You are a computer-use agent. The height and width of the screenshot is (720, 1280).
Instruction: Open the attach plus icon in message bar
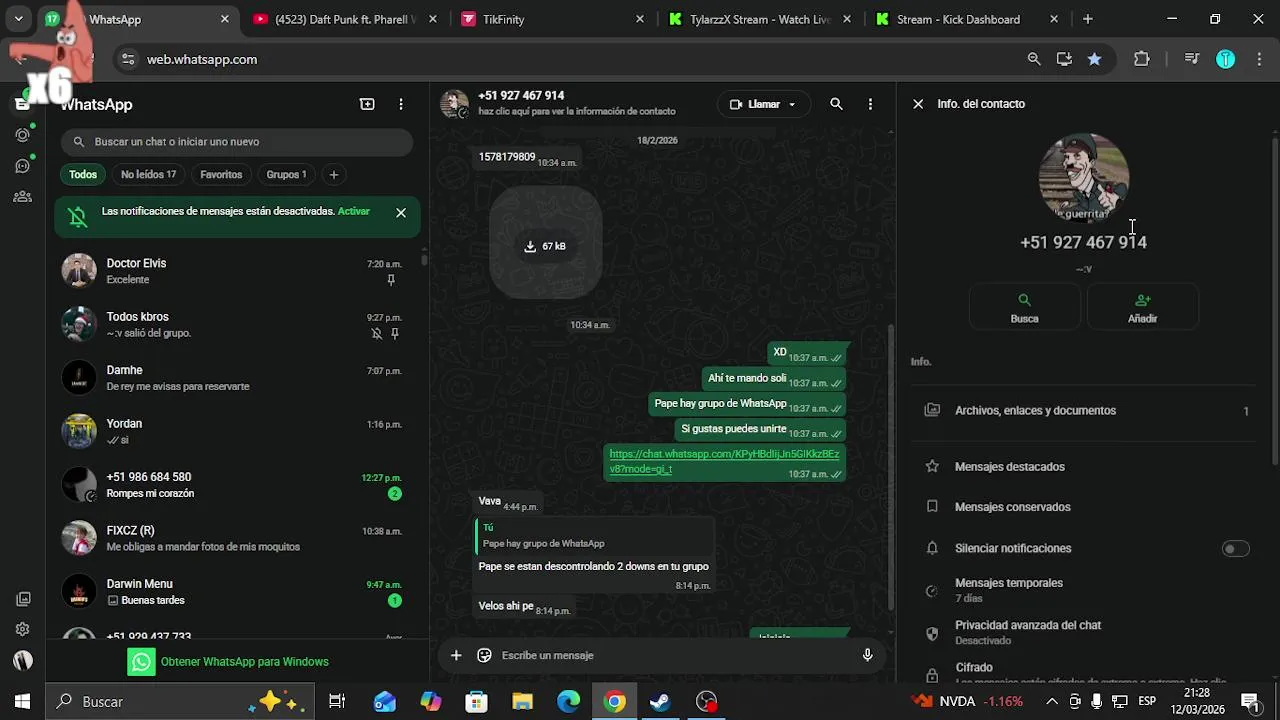click(456, 655)
